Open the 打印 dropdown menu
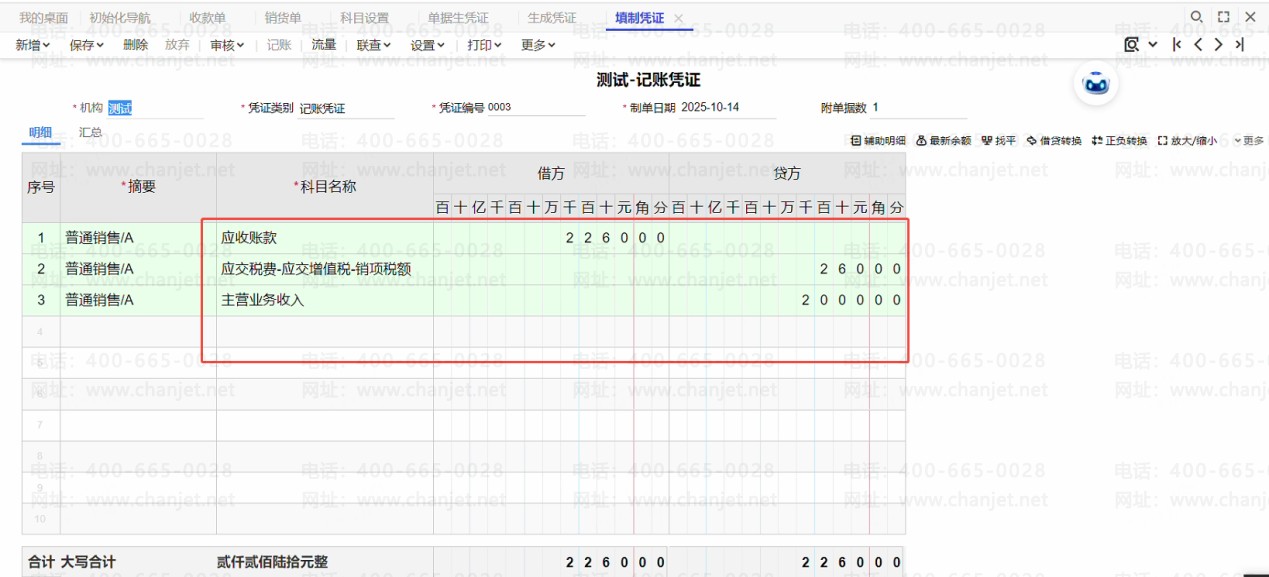 pyautogui.click(x=485, y=45)
